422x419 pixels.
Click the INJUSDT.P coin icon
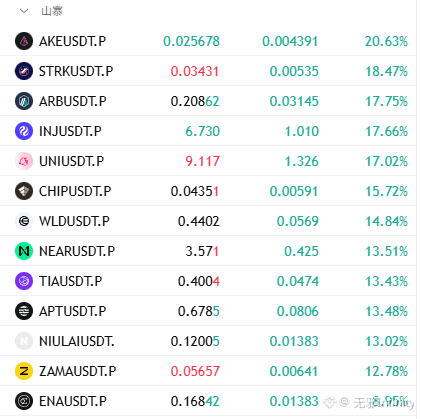click(x=24, y=131)
